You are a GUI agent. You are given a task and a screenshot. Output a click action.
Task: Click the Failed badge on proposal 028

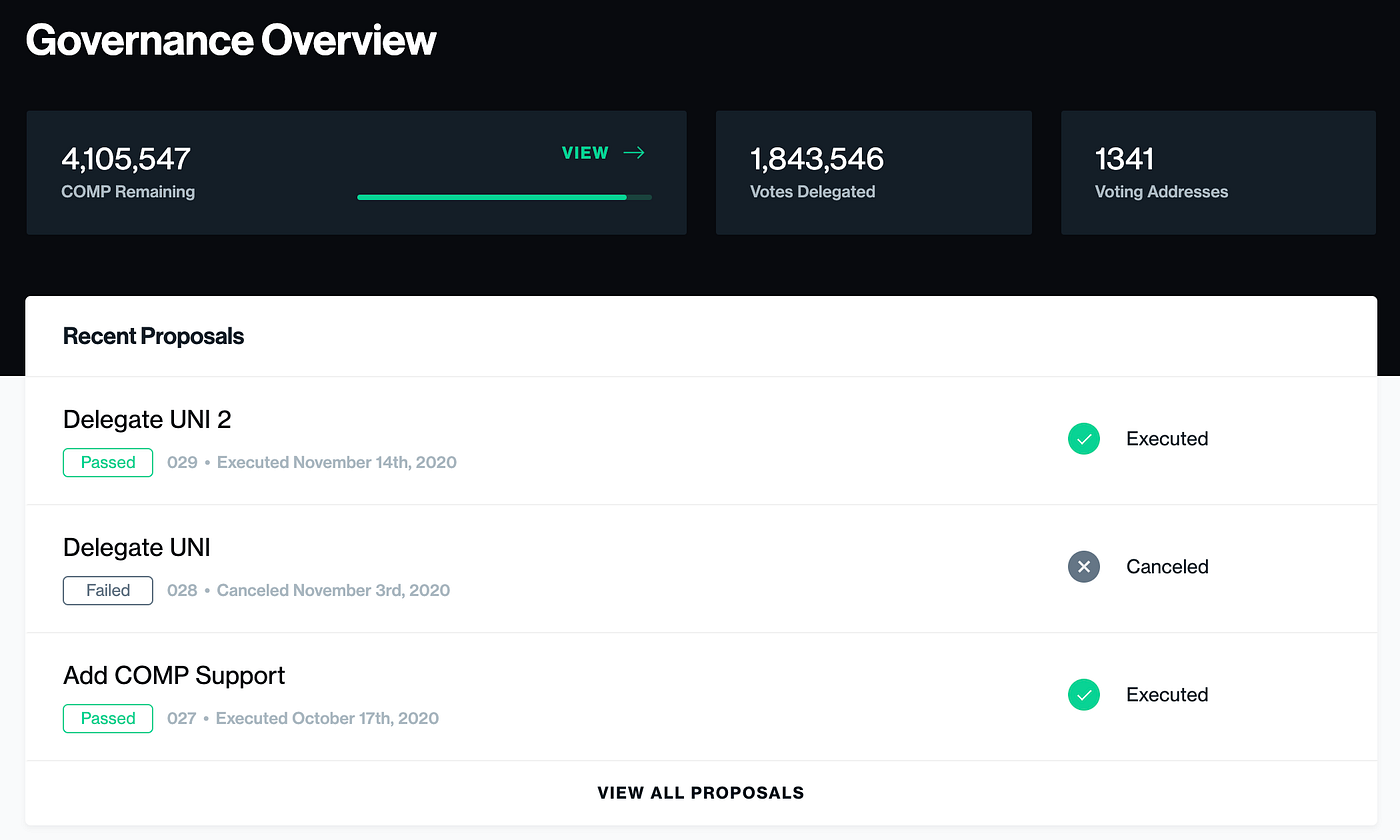[x=108, y=590]
